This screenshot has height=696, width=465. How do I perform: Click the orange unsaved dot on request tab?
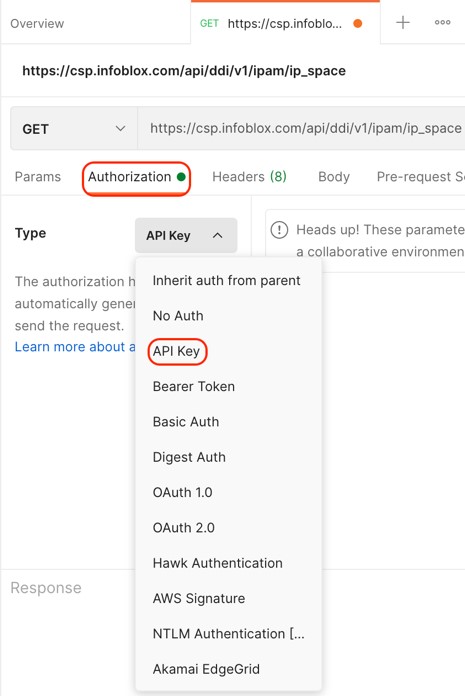click(358, 24)
